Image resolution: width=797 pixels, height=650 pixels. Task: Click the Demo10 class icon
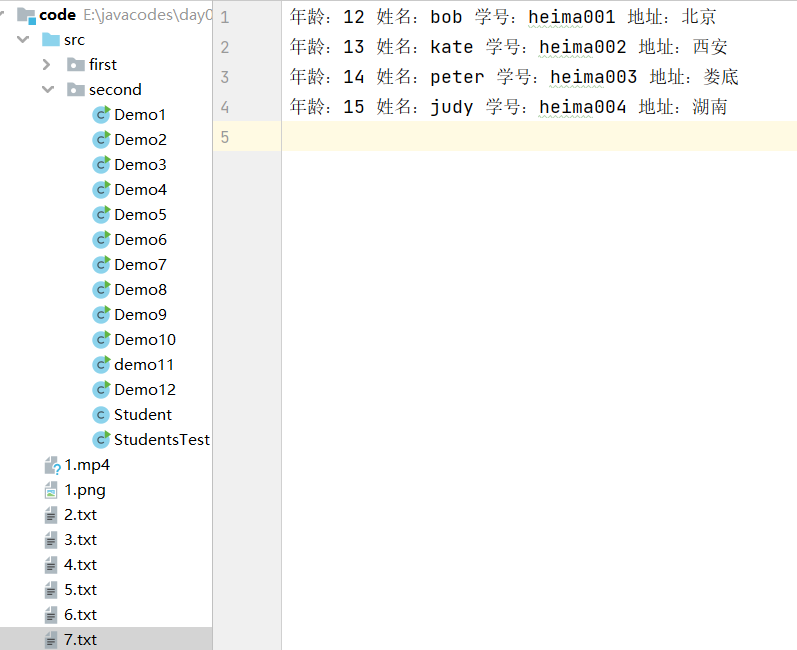[101, 339]
